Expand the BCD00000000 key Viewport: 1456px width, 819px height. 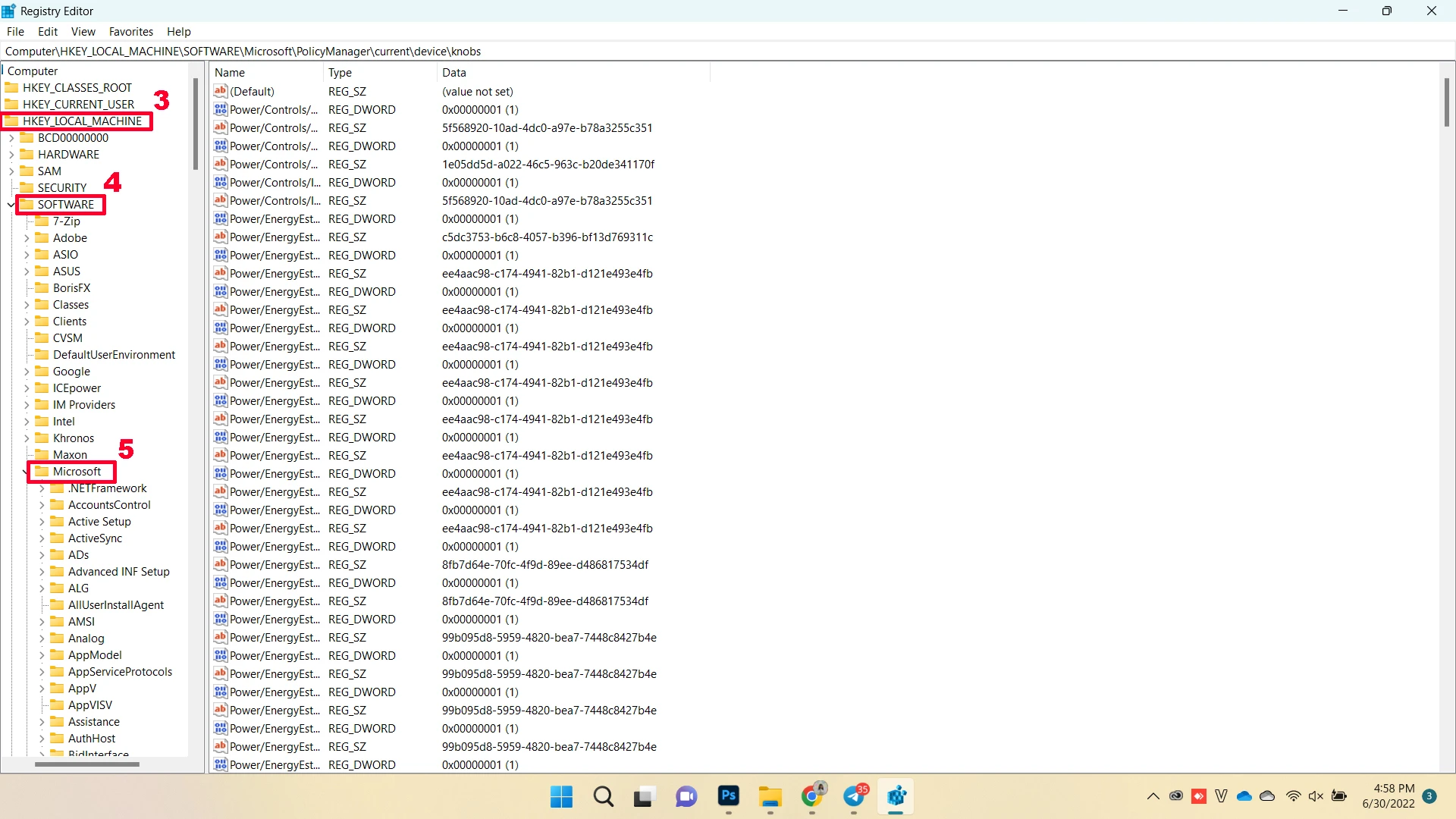click(11, 138)
